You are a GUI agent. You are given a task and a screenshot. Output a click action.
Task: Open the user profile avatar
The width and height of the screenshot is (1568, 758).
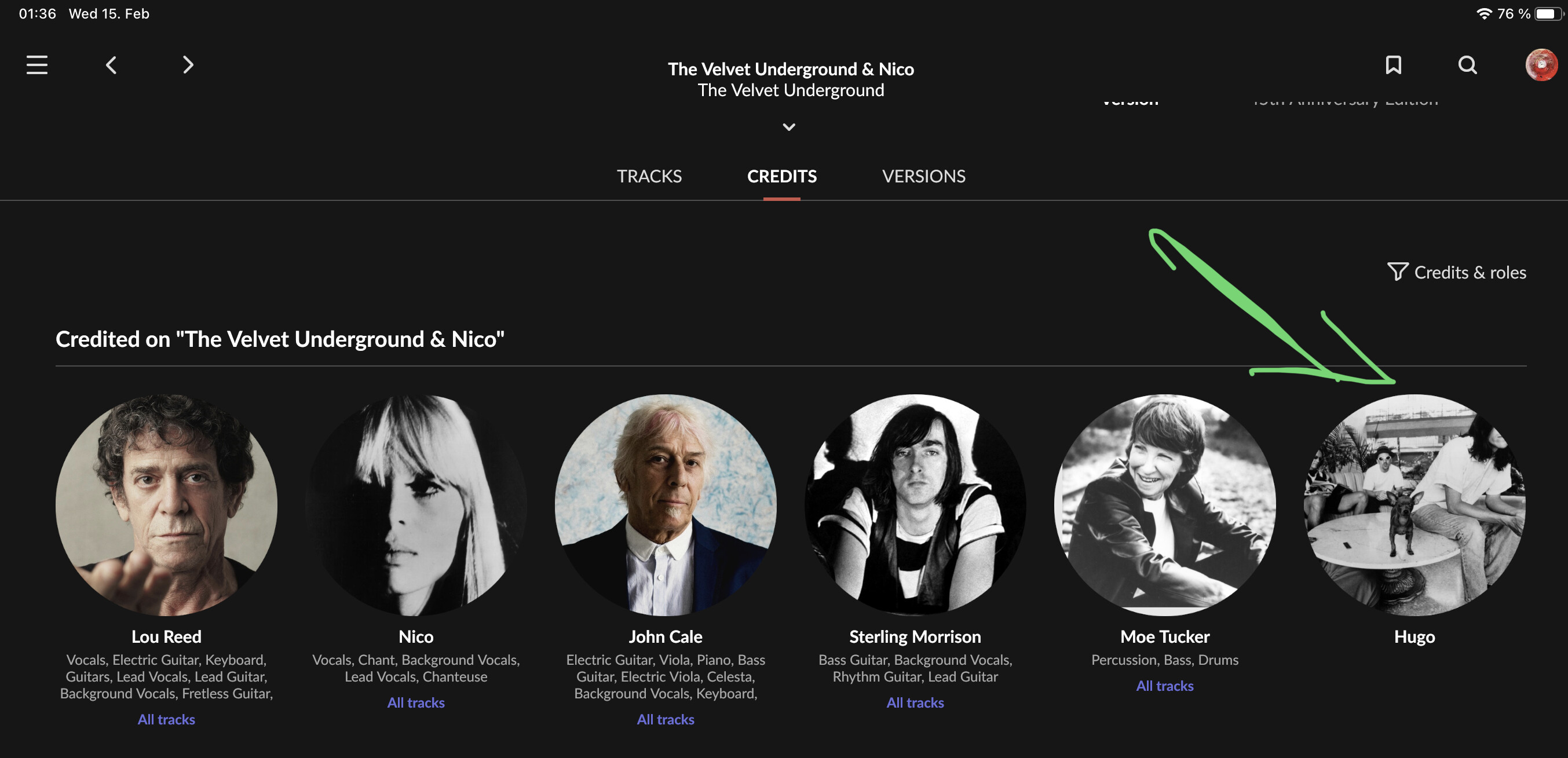click(1541, 65)
